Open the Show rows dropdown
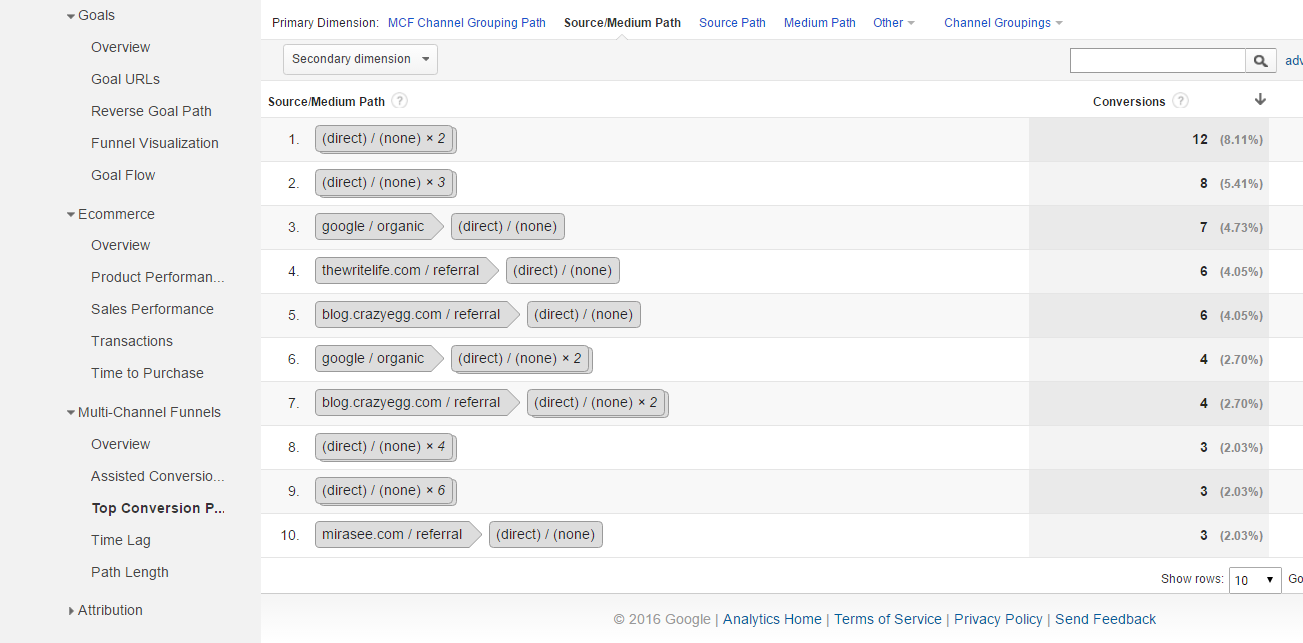Screen dimensions: 1303x643 [1254, 580]
